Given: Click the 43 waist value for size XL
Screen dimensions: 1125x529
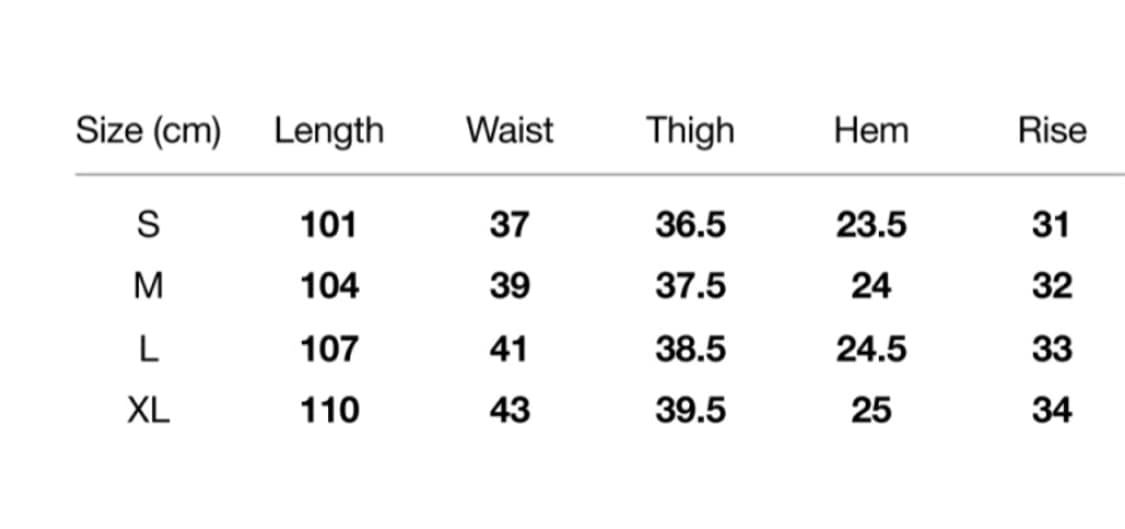Looking at the screenshot, I should (x=509, y=411).
